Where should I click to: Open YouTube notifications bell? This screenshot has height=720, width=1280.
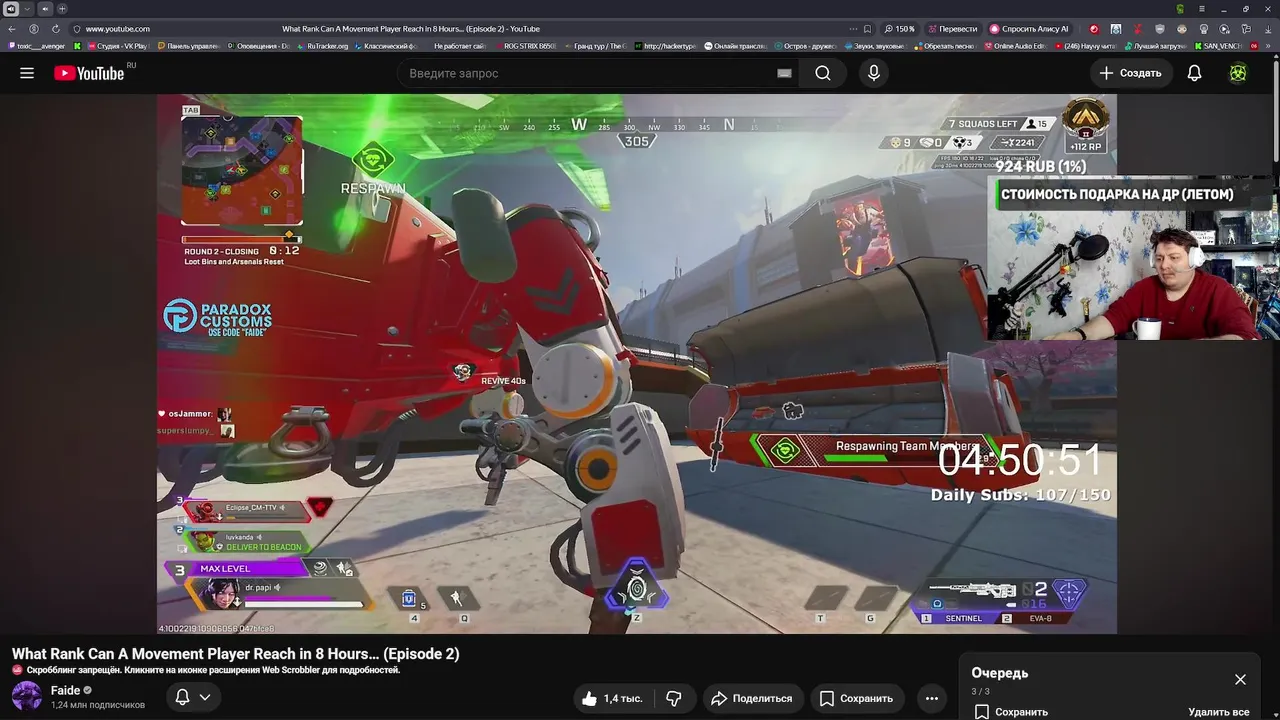1194,73
